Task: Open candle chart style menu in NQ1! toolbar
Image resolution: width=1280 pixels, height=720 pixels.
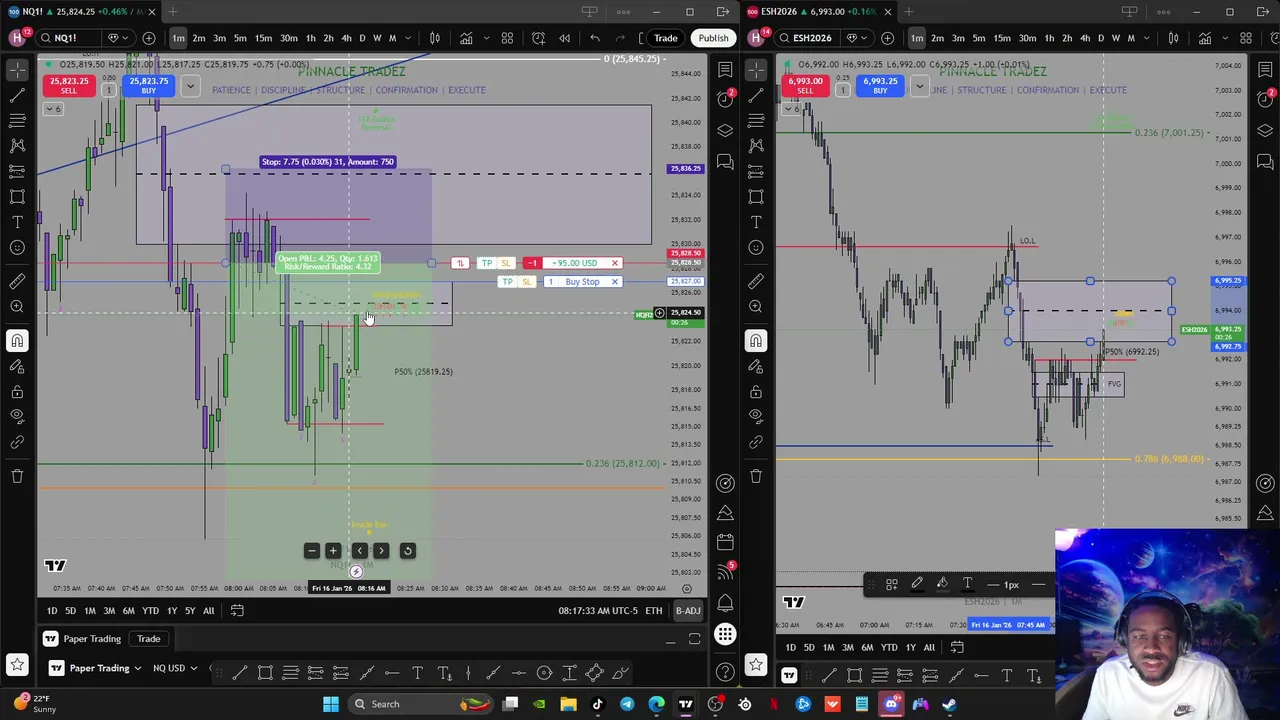Action: click(435, 38)
